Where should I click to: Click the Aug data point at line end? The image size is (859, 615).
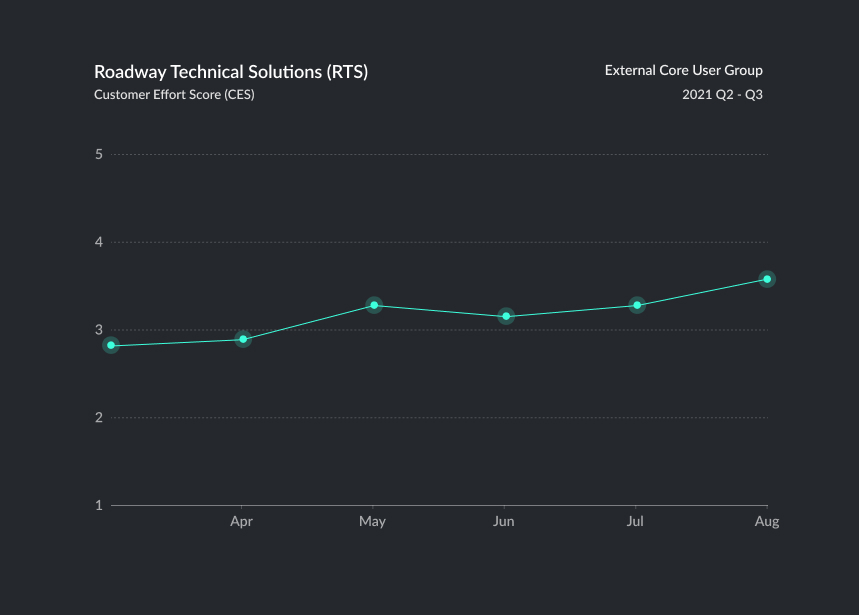pos(767,279)
